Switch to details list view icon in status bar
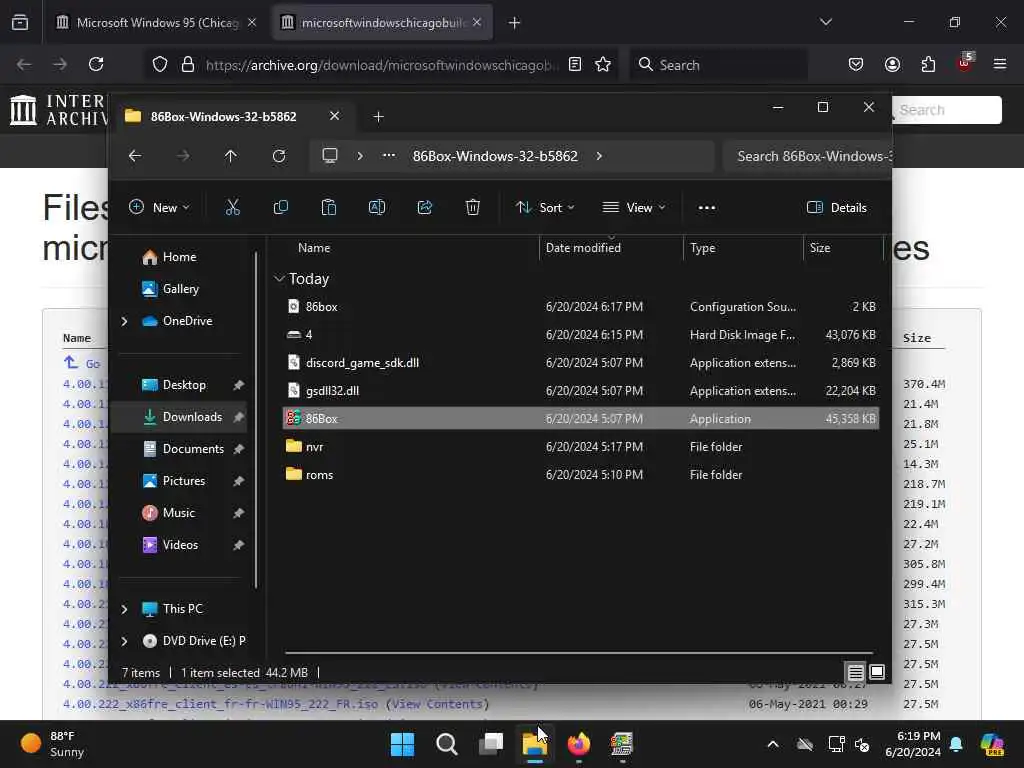Viewport: 1024px width, 768px height. coord(856,672)
